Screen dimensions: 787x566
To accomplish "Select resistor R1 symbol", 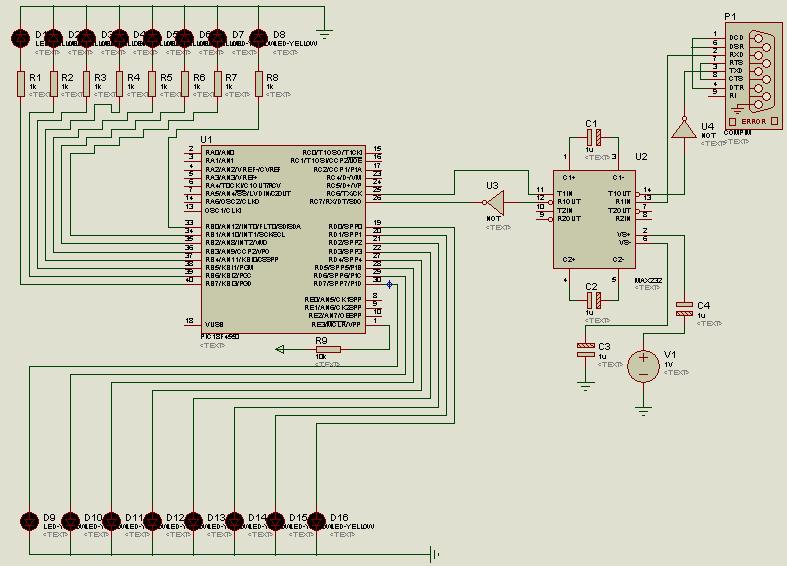I will click(x=21, y=84).
